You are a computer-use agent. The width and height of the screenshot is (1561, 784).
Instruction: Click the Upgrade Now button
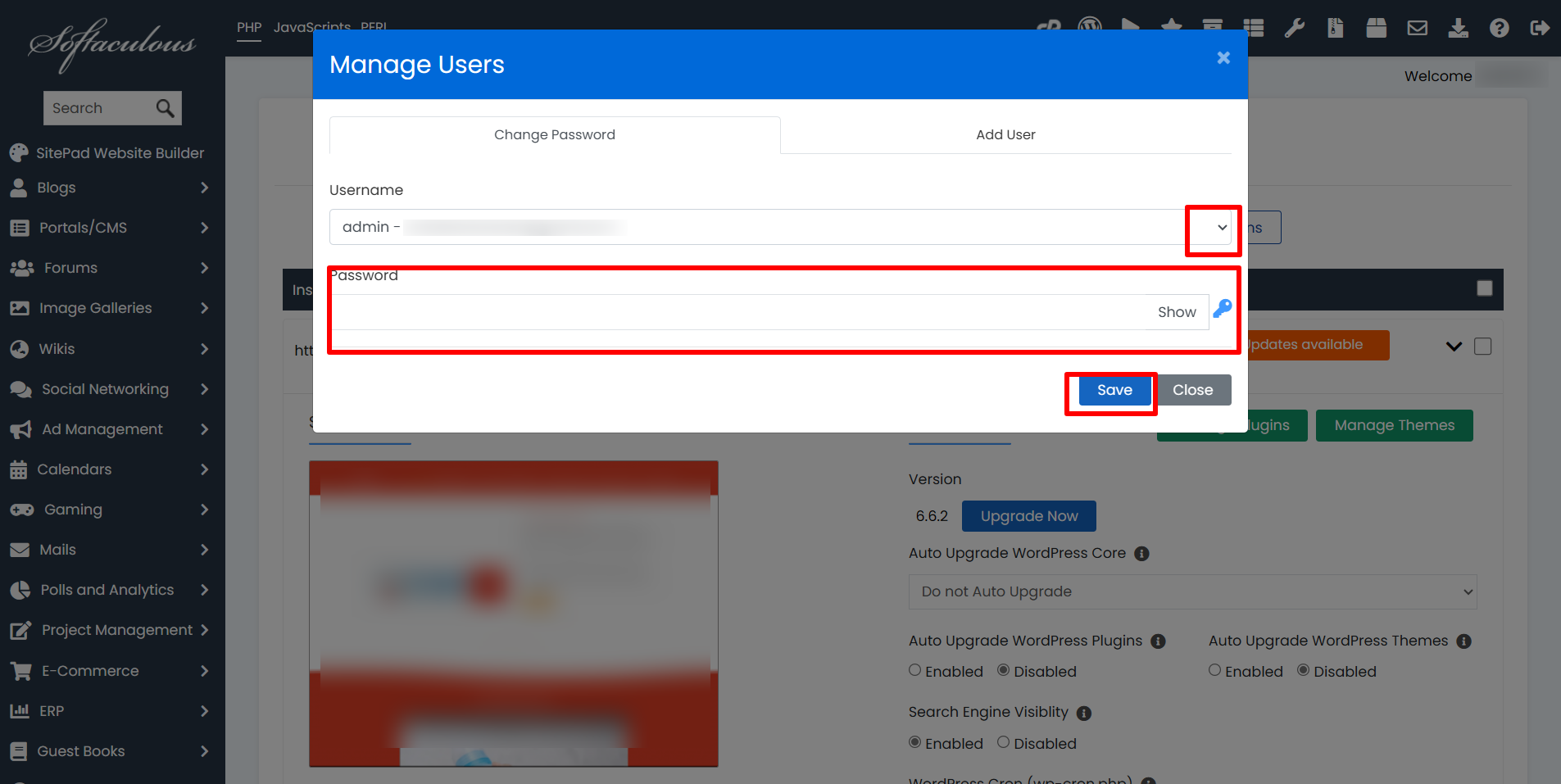(x=1029, y=516)
